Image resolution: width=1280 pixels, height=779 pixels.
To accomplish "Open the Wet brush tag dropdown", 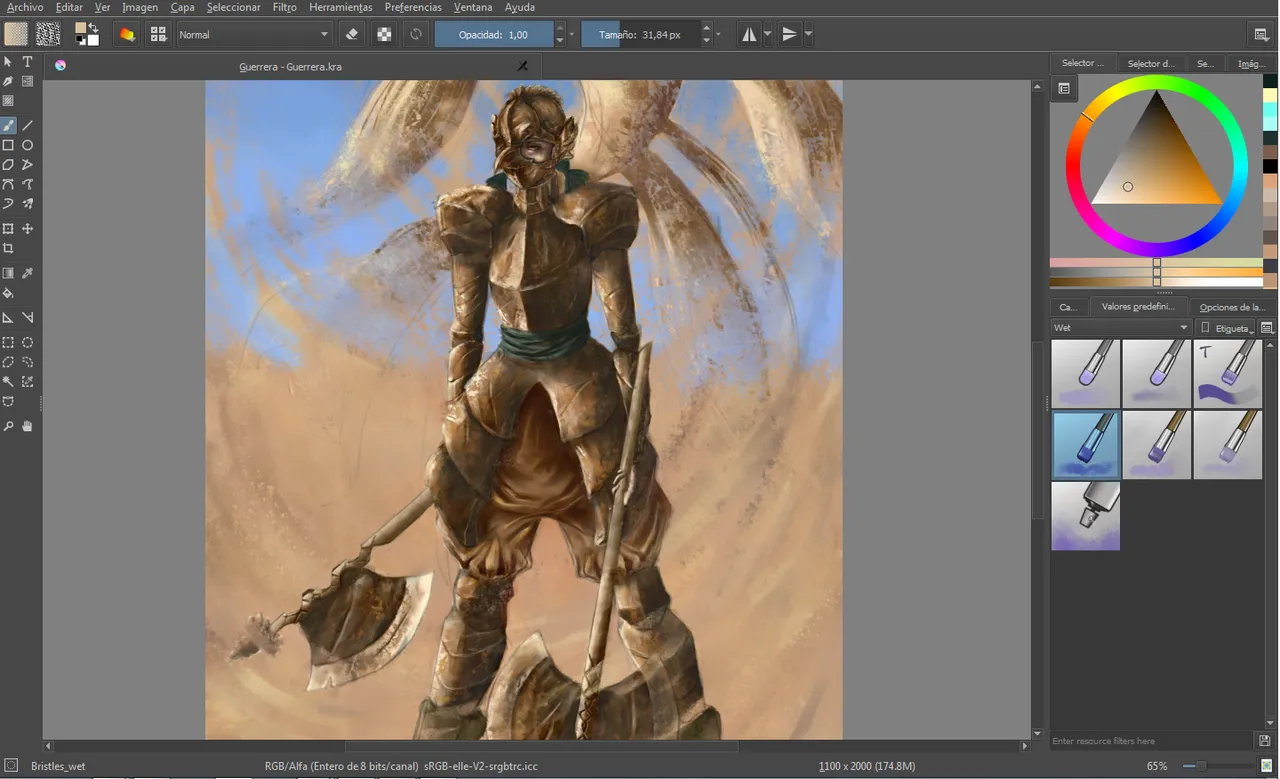I will coord(1120,328).
